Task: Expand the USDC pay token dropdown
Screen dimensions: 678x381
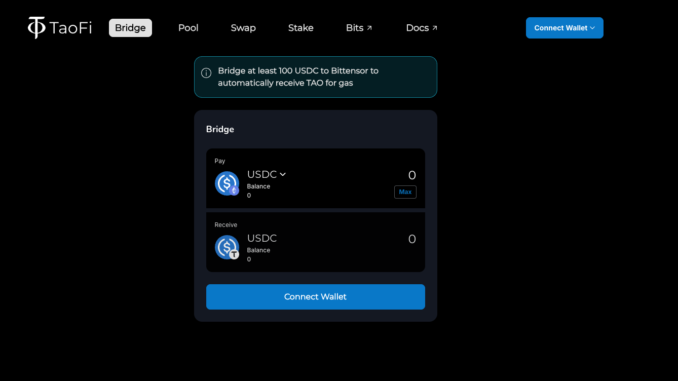Action: 266,174
